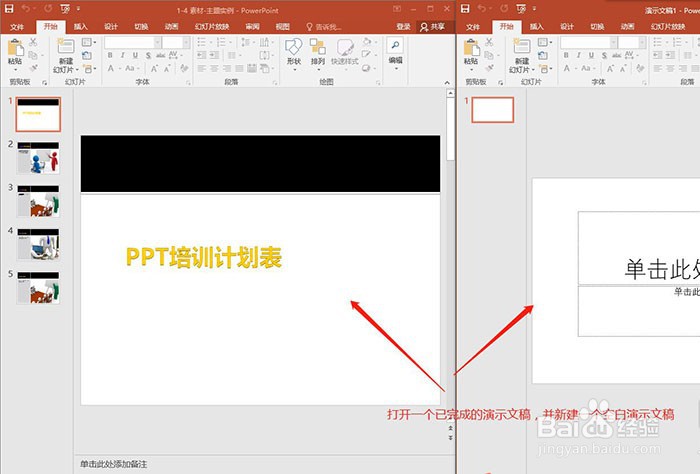Screen dimensions: 700x474
Task: Open the File (文件) tab in the left window
Action: click(17, 27)
